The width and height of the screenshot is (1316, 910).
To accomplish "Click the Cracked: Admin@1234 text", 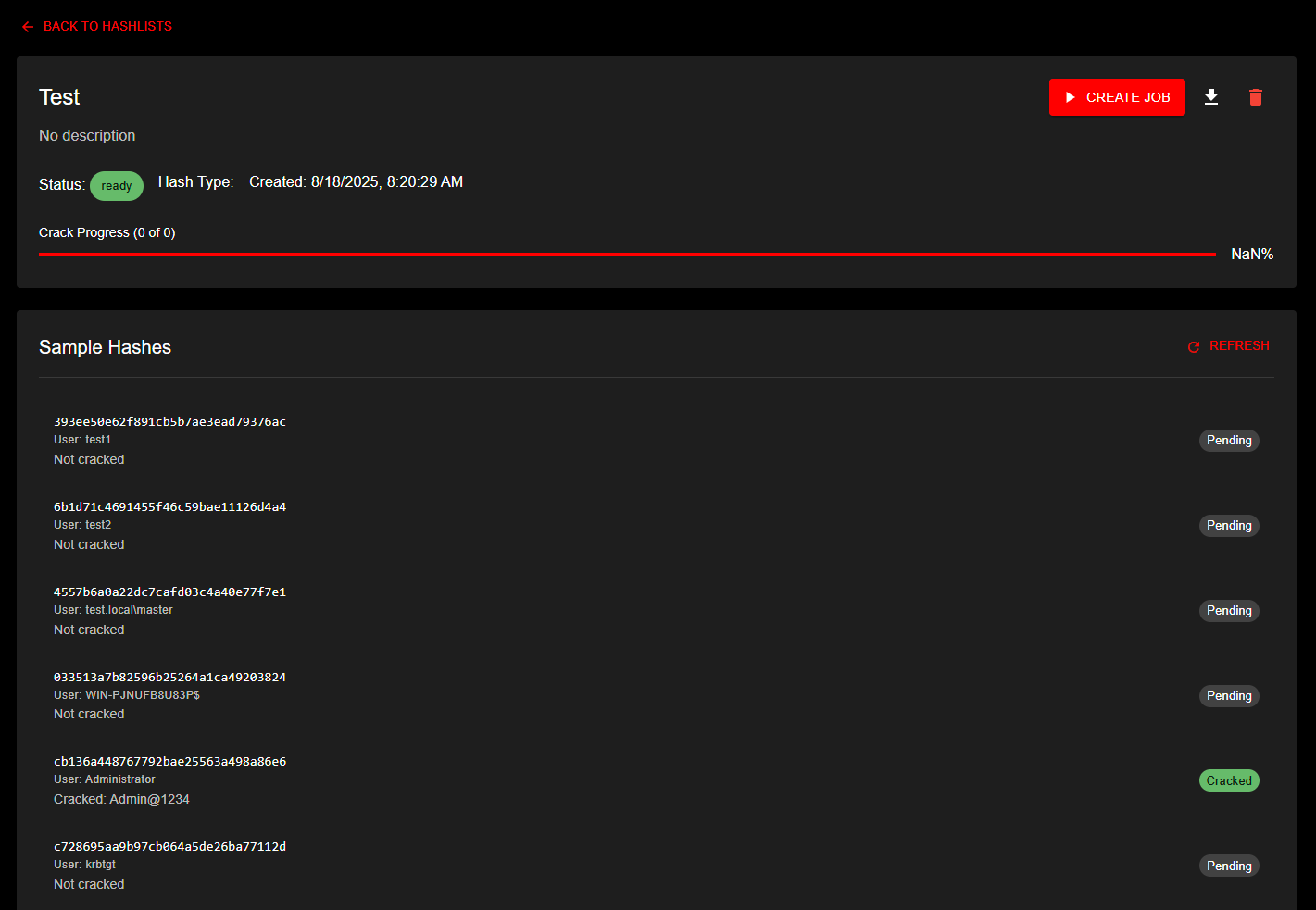I will point(121,798).
